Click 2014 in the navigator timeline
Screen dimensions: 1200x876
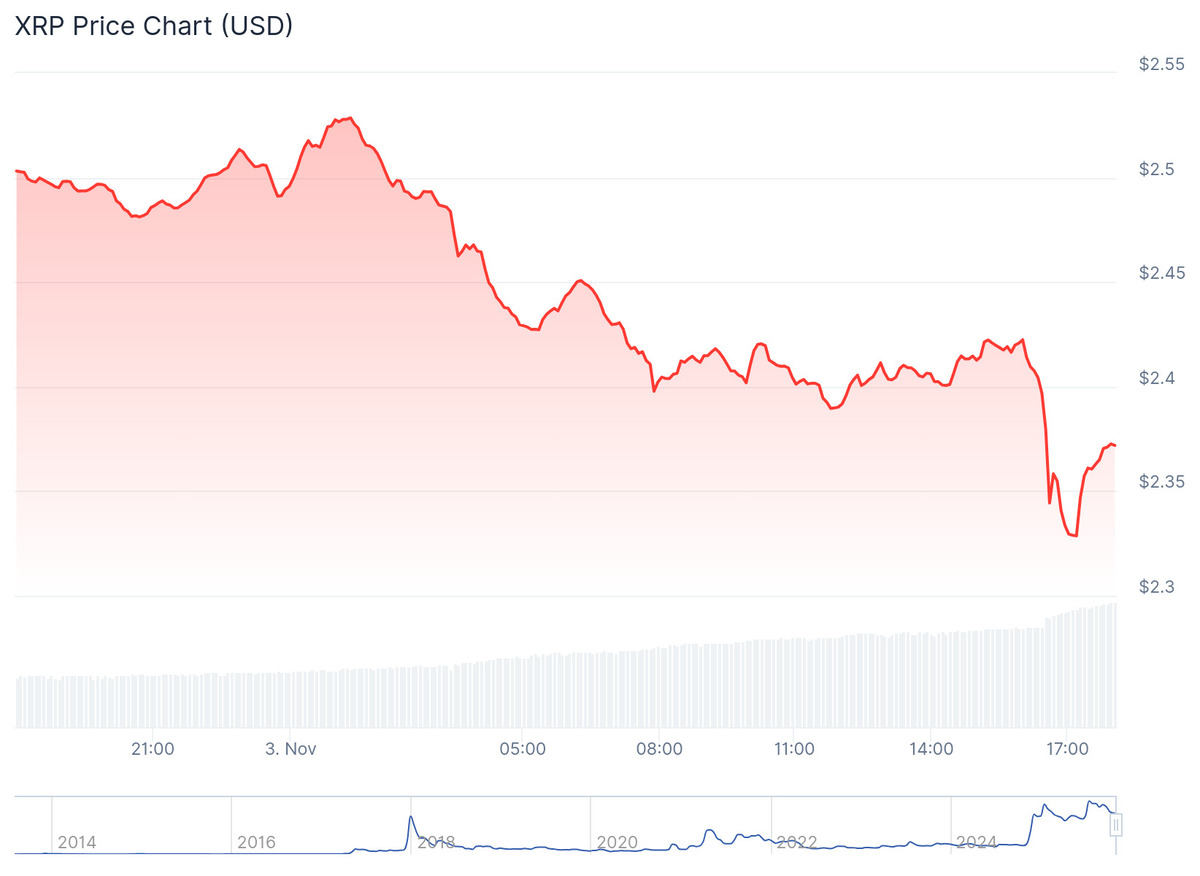[x=77, y=842]
